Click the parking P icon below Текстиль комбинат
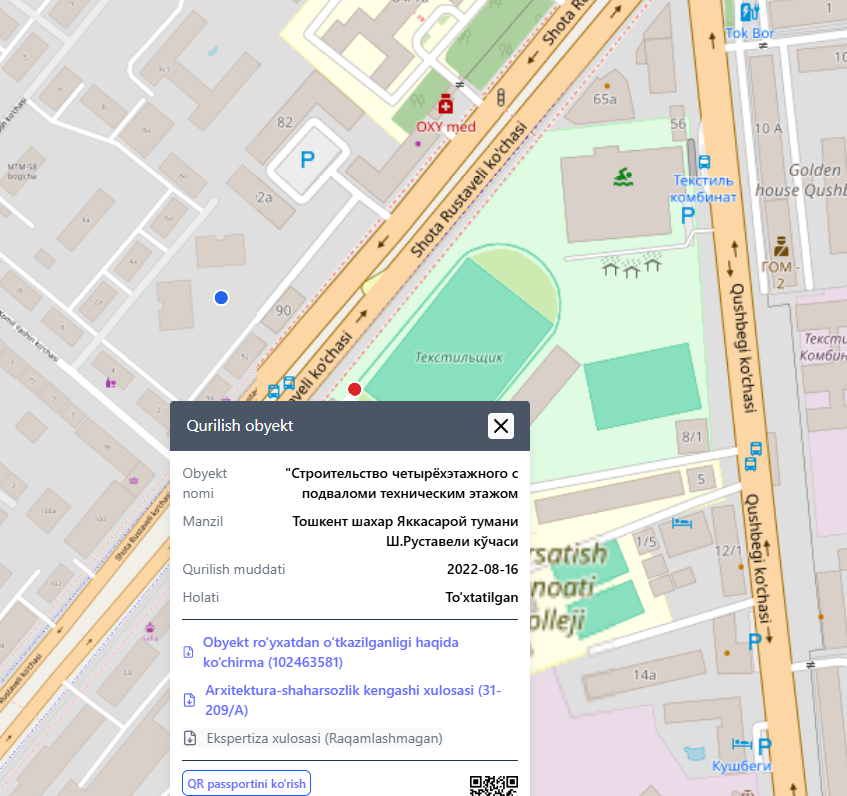Screen dimensions: 847x796 pyautogui.click(x=688, y=216)
